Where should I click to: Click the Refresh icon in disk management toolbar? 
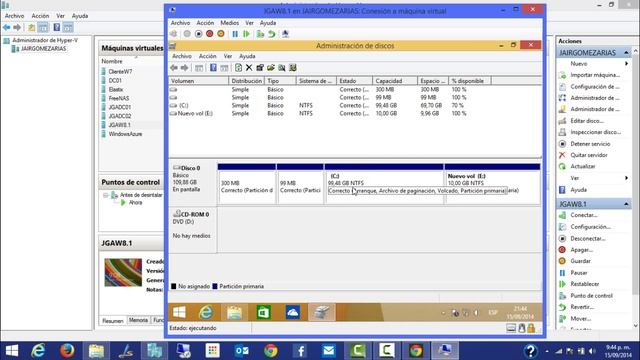point(238,68)
